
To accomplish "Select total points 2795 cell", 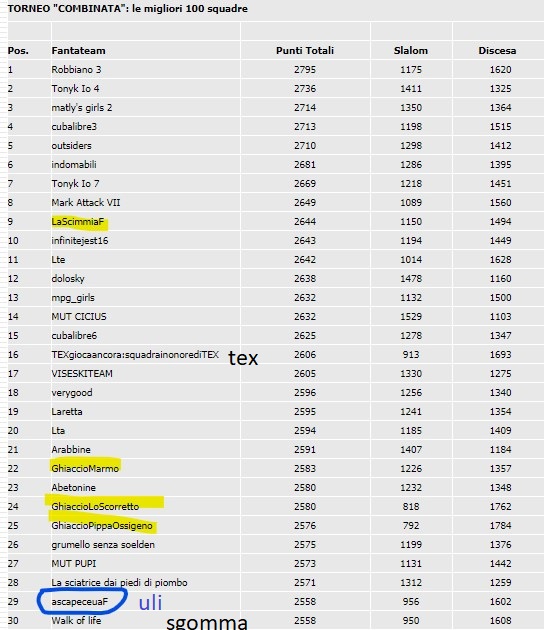I will (305, 70).
